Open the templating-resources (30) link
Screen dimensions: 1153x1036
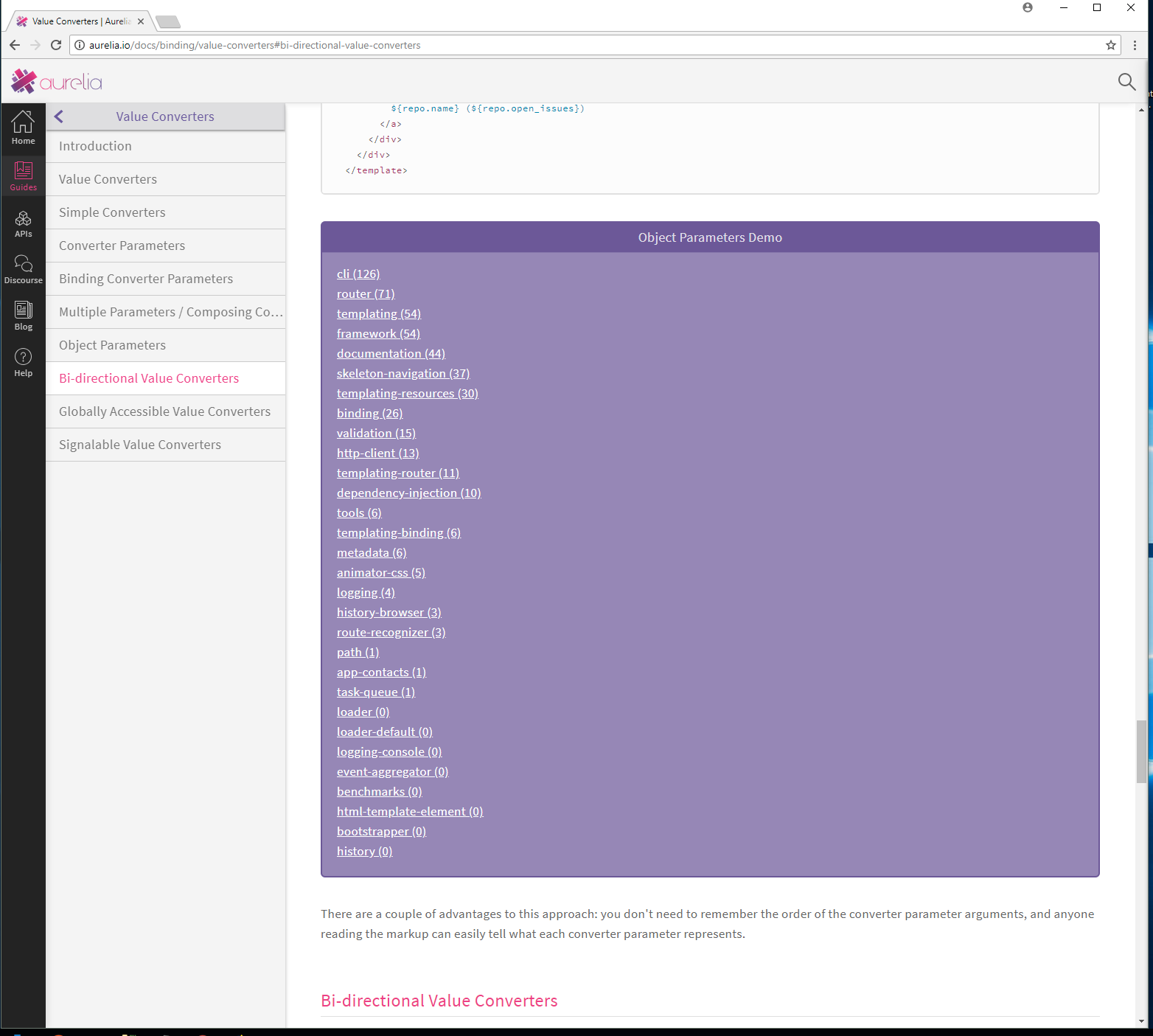408,393
